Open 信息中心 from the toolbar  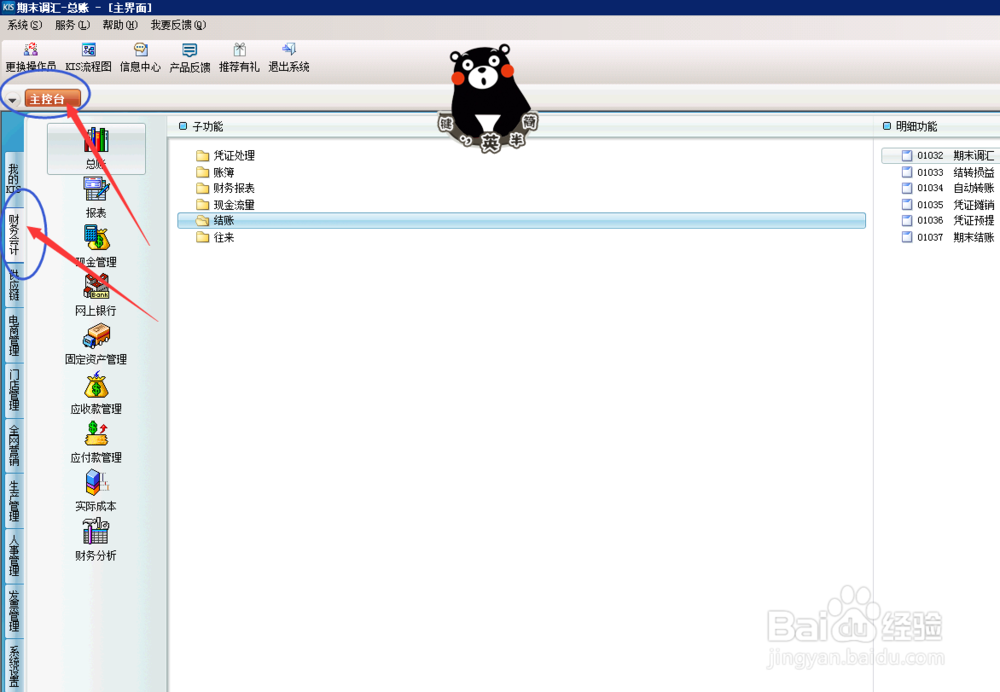point(140,50)
